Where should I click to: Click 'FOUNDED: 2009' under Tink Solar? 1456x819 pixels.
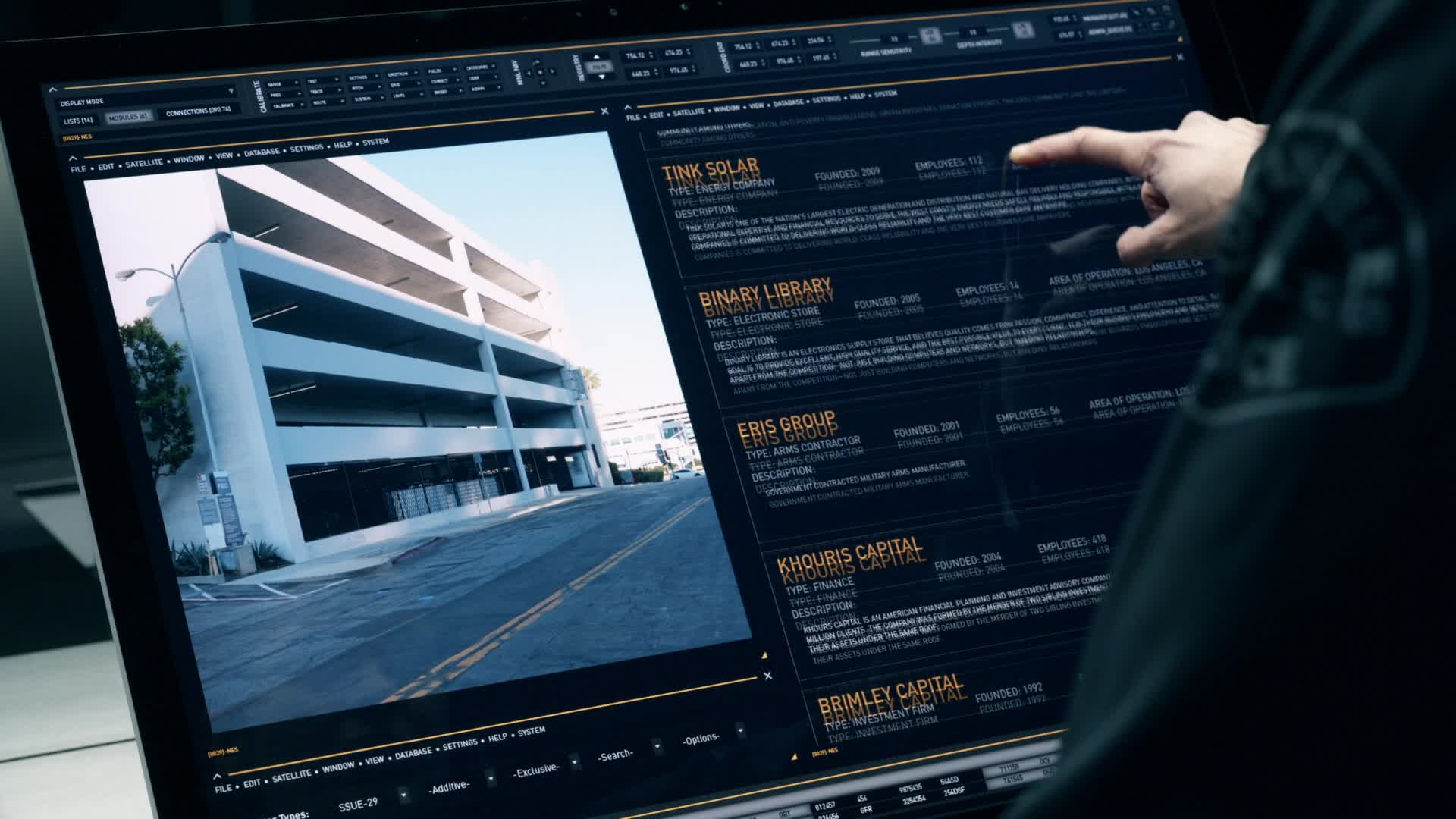pos(847,174)
